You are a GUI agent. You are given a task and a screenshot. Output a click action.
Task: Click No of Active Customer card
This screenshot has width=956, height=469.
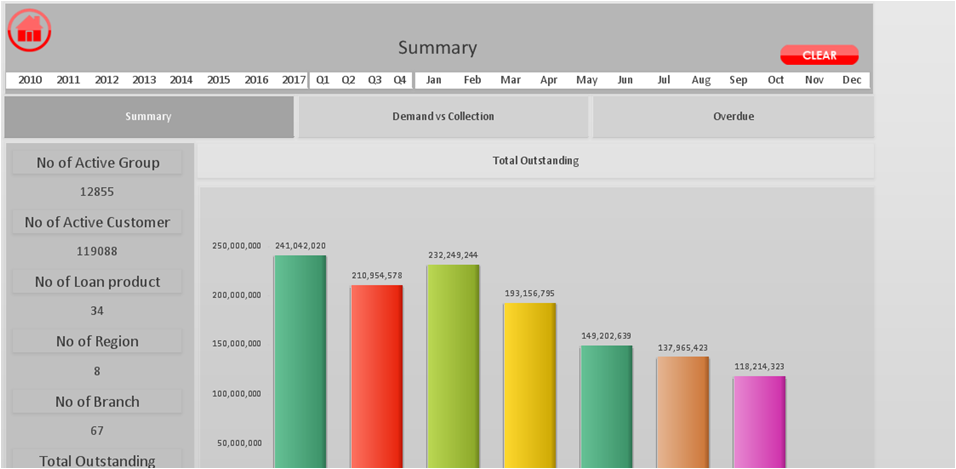(x=98, y=223)
